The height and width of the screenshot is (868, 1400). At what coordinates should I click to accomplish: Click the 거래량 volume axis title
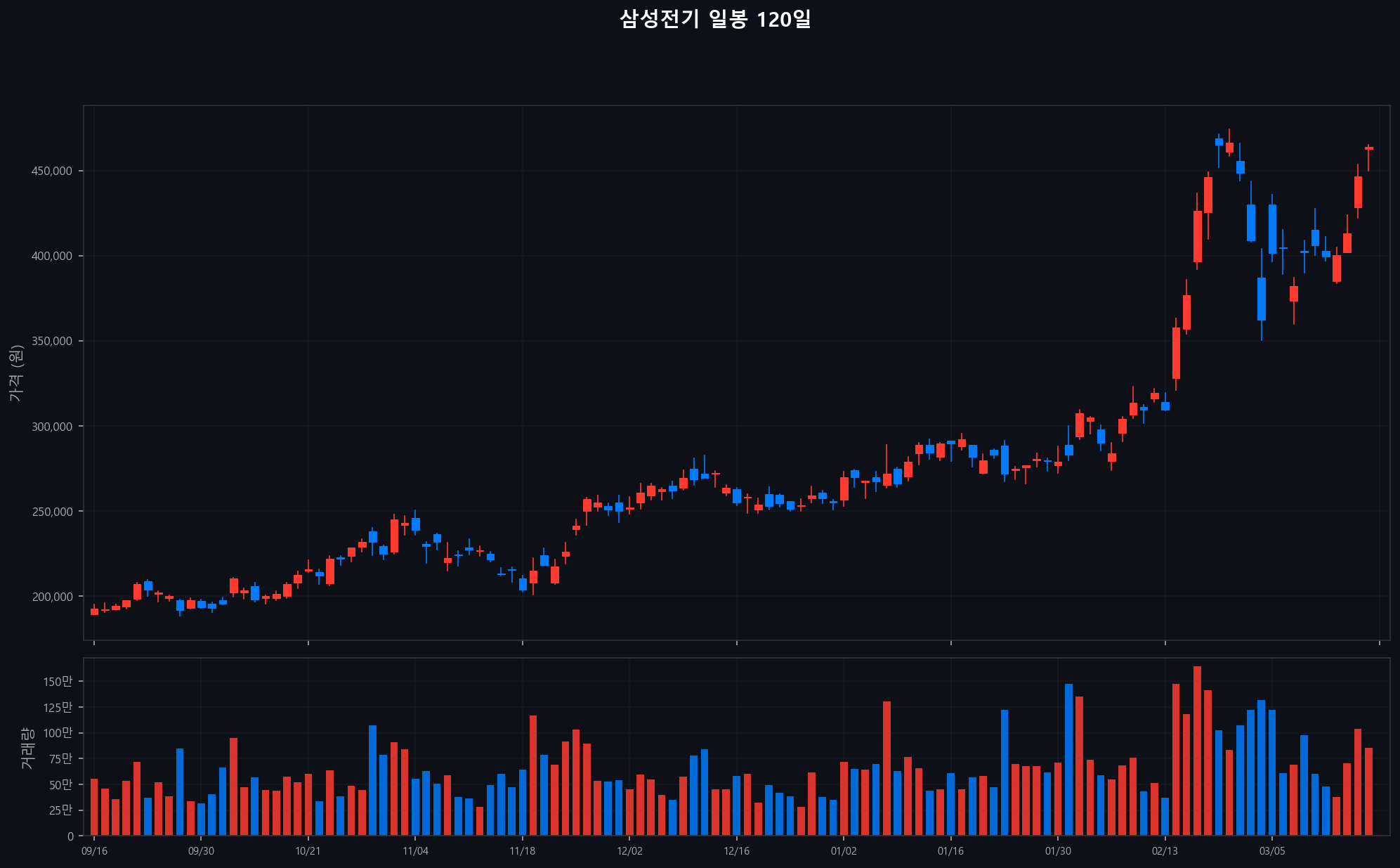pos(27,747)
